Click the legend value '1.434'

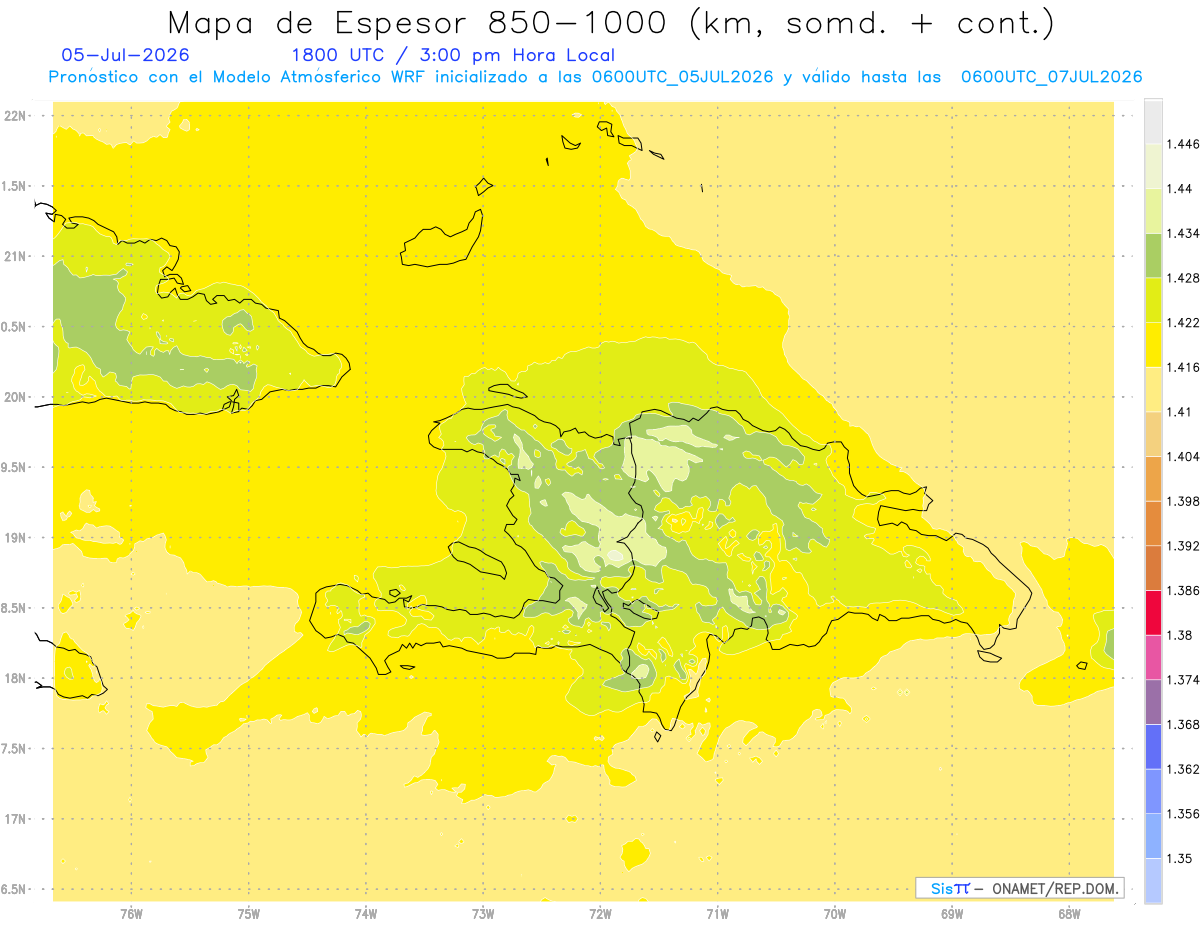[x=1184, y=233]
